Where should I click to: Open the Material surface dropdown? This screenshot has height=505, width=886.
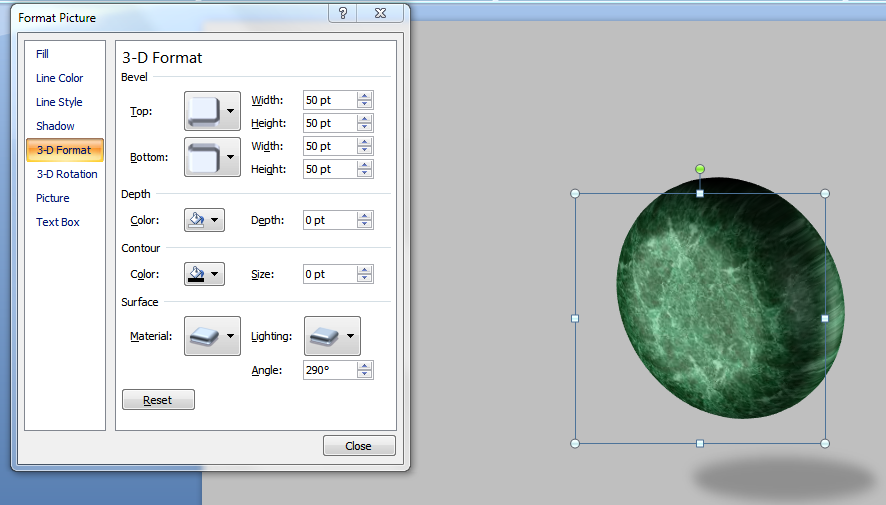212,336
